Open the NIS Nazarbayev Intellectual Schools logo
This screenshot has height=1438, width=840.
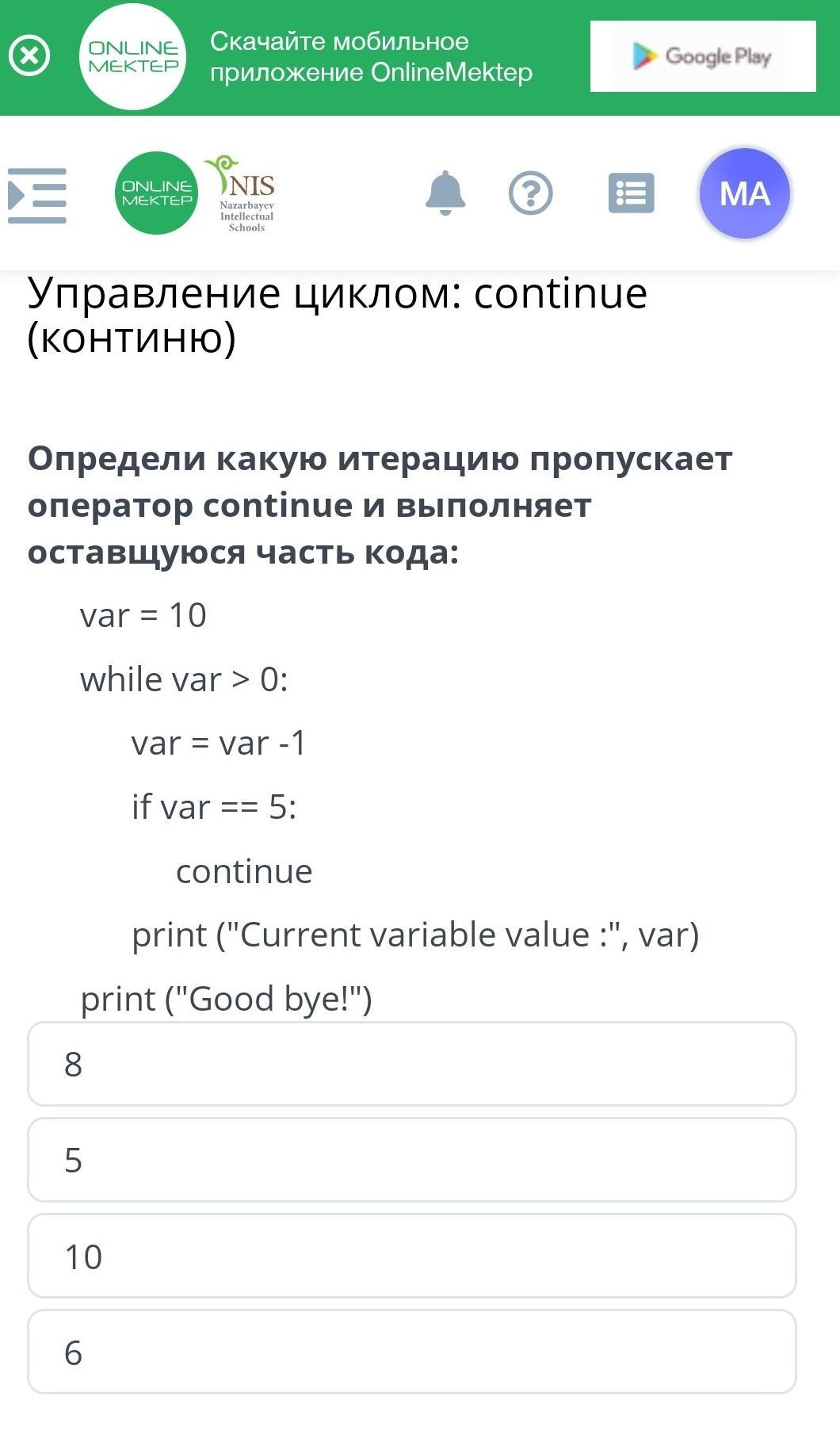tap(242, 193)
